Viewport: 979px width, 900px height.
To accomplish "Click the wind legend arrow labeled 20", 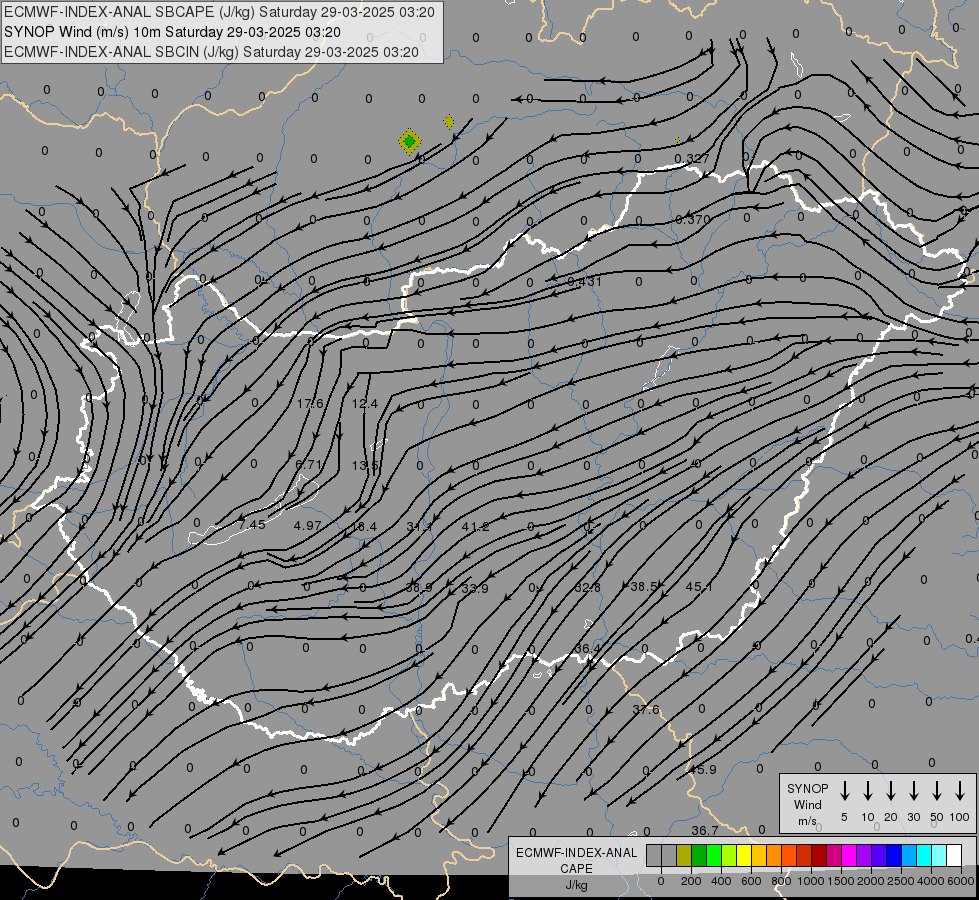I will coord(890,791).
